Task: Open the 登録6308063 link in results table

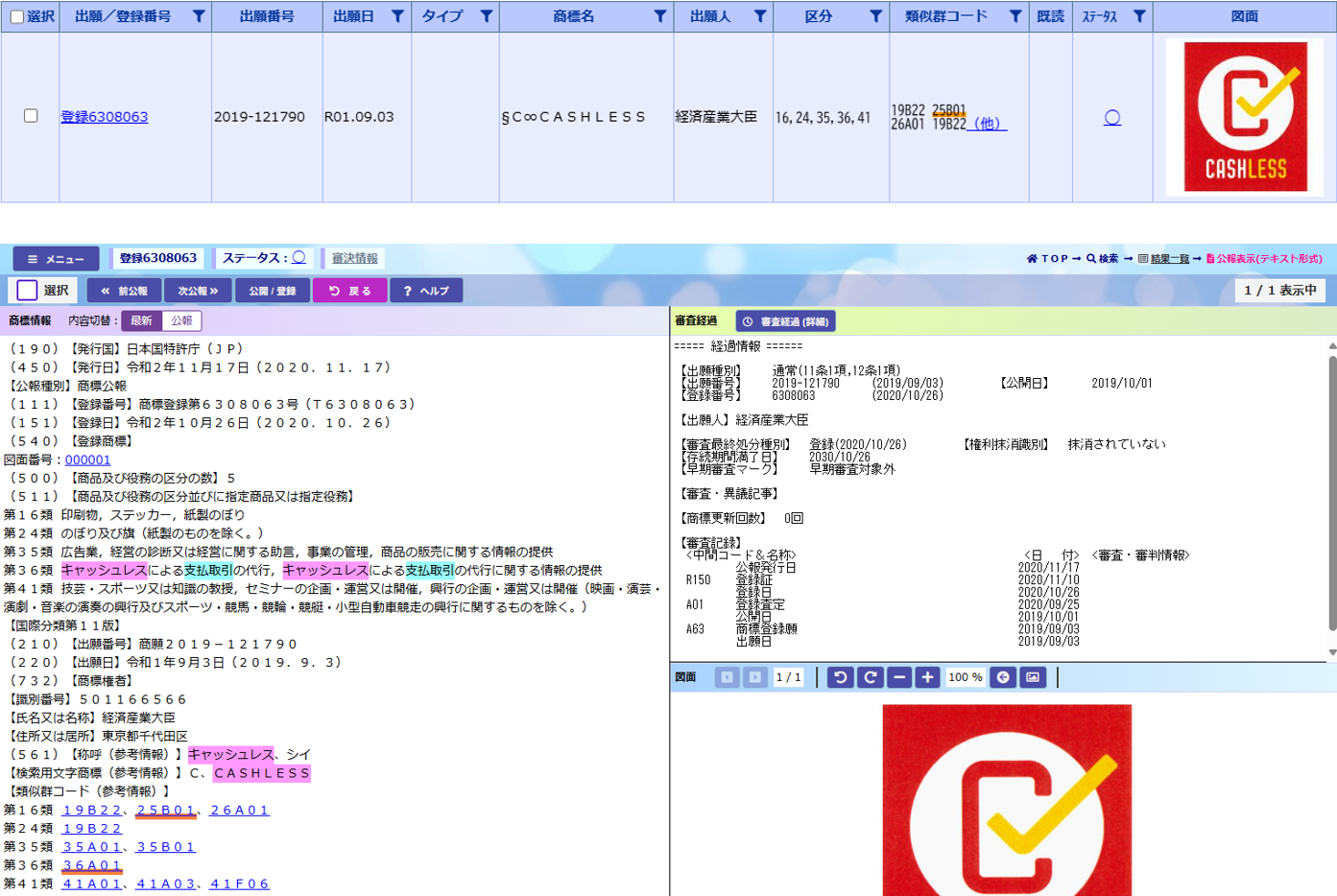Action: click(x=105, y=117)
